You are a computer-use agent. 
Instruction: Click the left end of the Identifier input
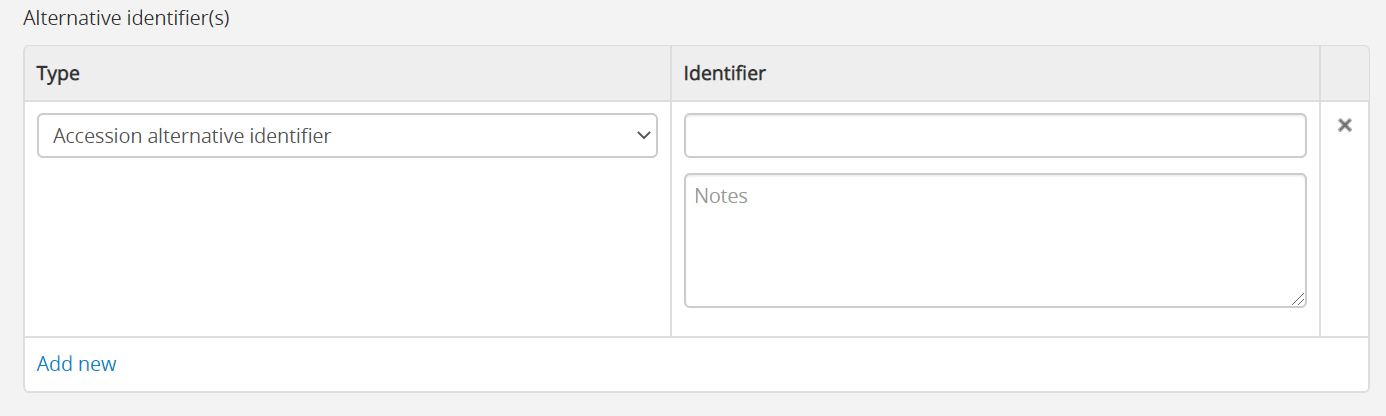(x=700, y=136)
